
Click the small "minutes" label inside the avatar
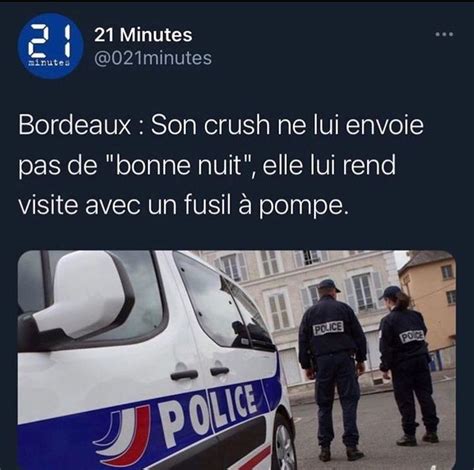click(x=49, y=63)
